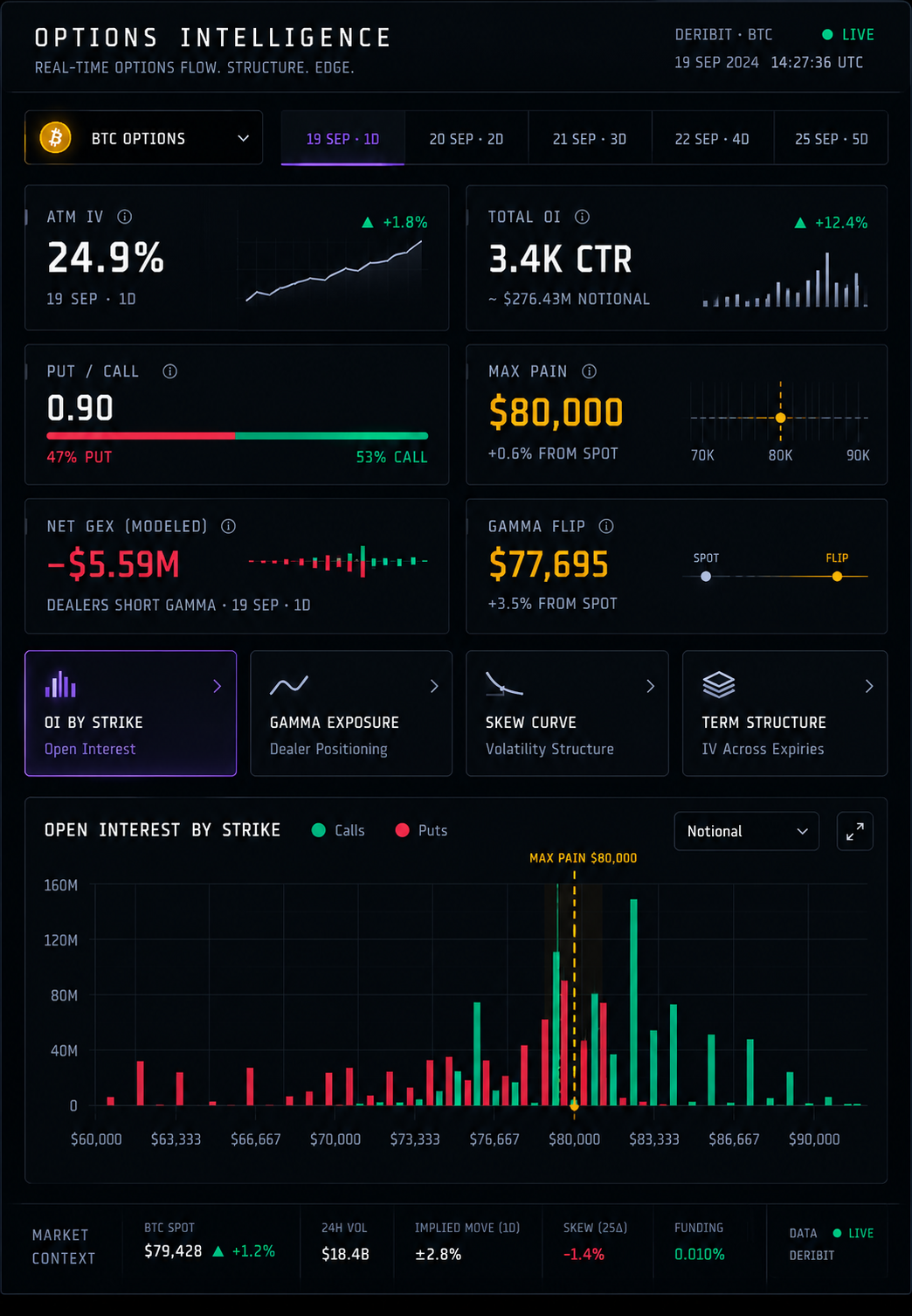Click the SPOT marker on gamma flip line
This screenshot has width=912, height=1316.
[x=706, y=576]
